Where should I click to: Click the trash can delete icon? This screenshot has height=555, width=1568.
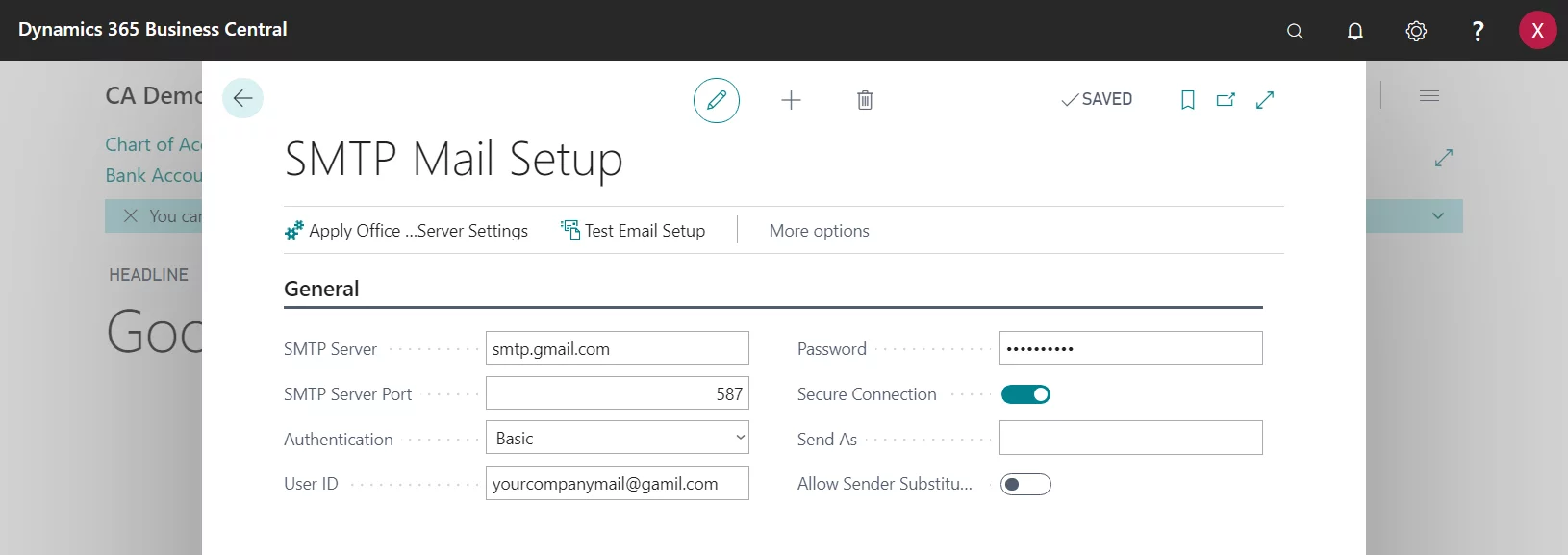[x=865, y=100]
